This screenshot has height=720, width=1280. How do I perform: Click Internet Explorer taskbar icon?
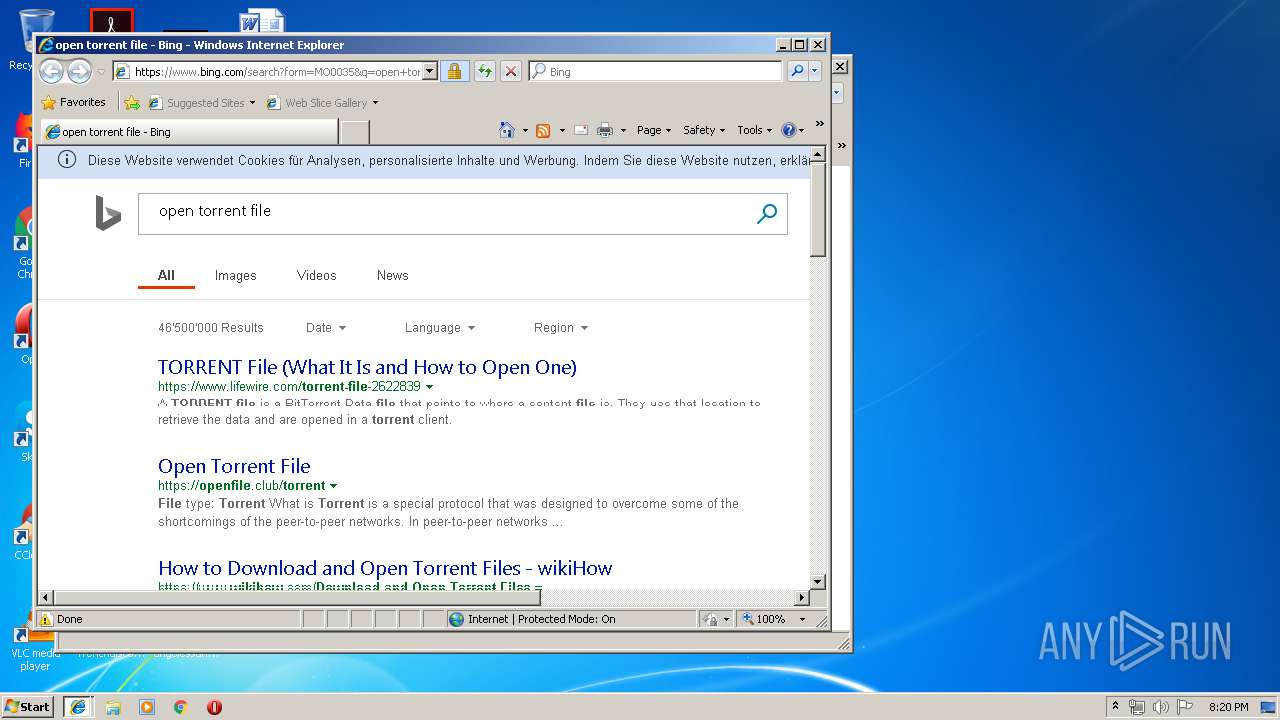pyautogui.click(x=78, y=707)
